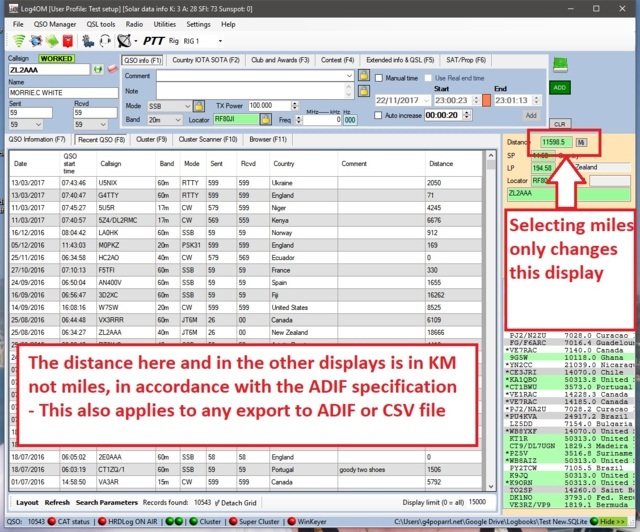Select the 5Z4/DL2RMC Kenya row
Image resolution: width=640 pixels, height=532 pixels.
(x=245, y=220)
